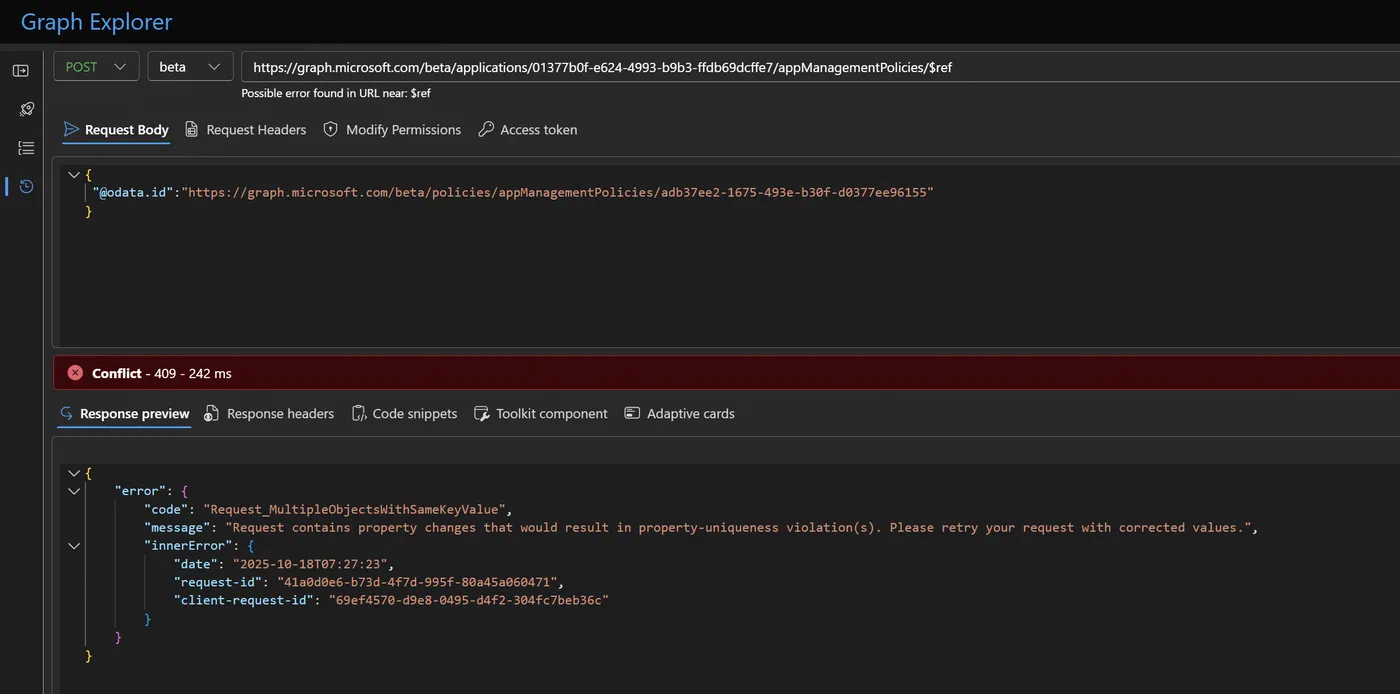Click the "Possible error found in URL" warning

(x=336, y=93)
